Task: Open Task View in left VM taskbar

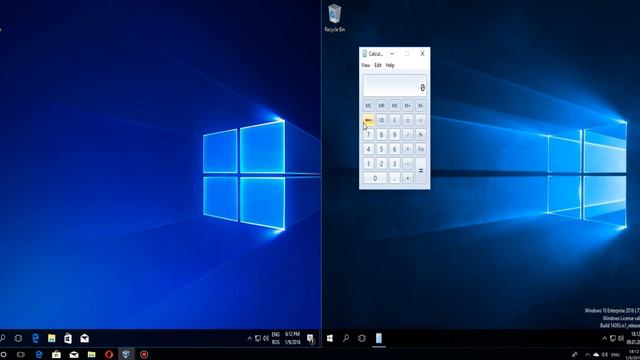Action: coord(18,338)
